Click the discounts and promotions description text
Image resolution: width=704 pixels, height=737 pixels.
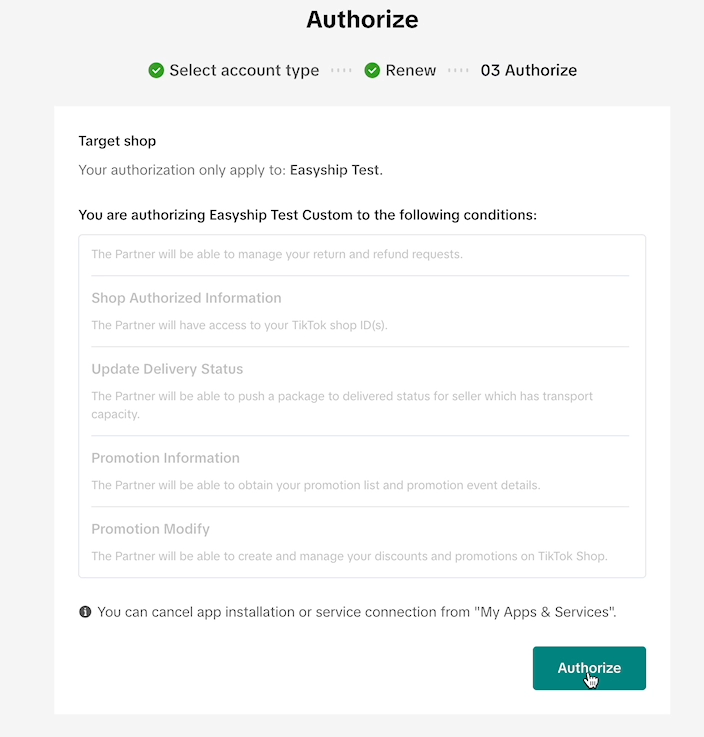pos(349,556)
